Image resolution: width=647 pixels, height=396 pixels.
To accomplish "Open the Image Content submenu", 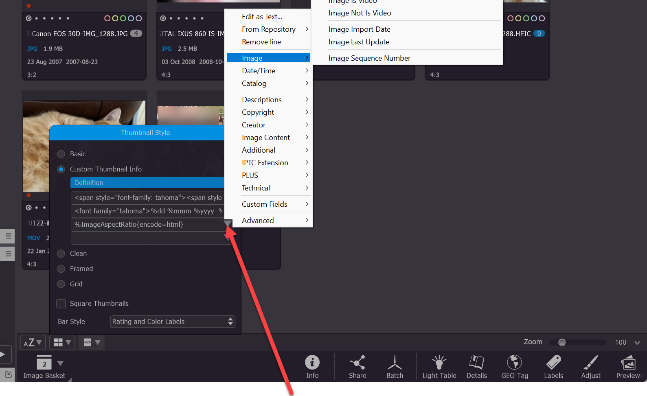I will click(269, 137).
